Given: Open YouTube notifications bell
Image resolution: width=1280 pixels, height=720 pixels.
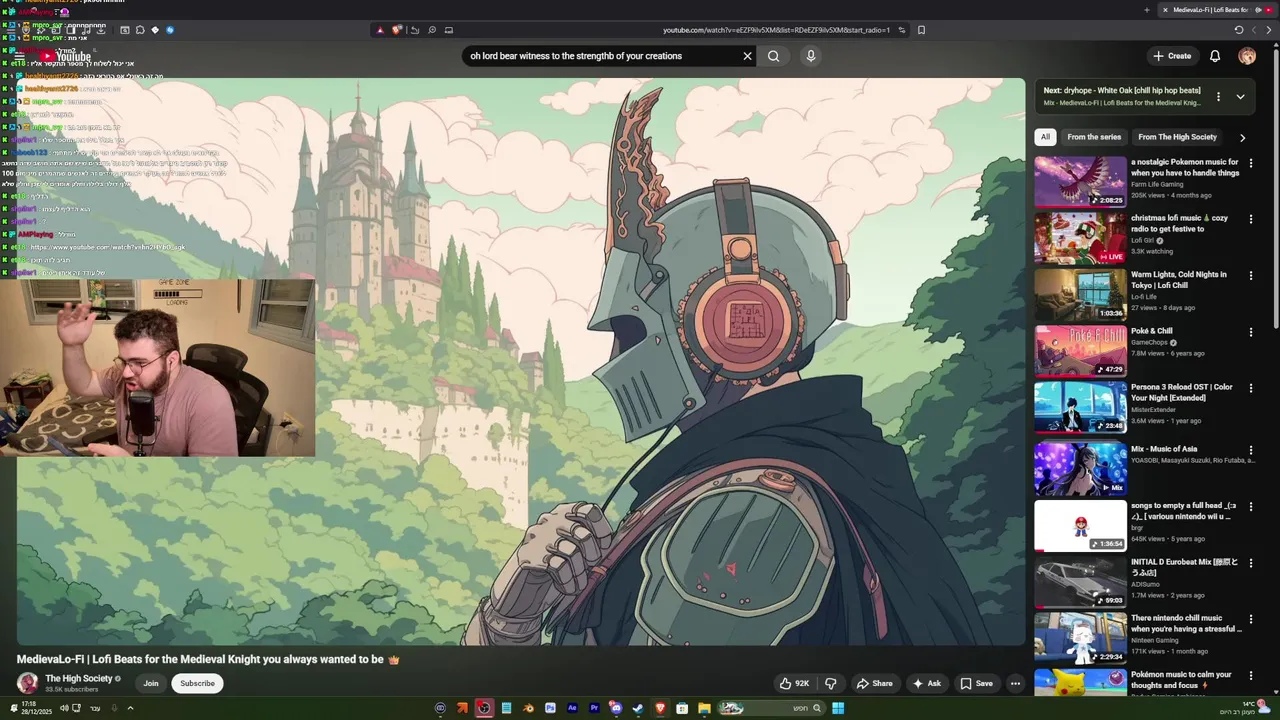Looking at the screenshot, I should (1215, 56).
